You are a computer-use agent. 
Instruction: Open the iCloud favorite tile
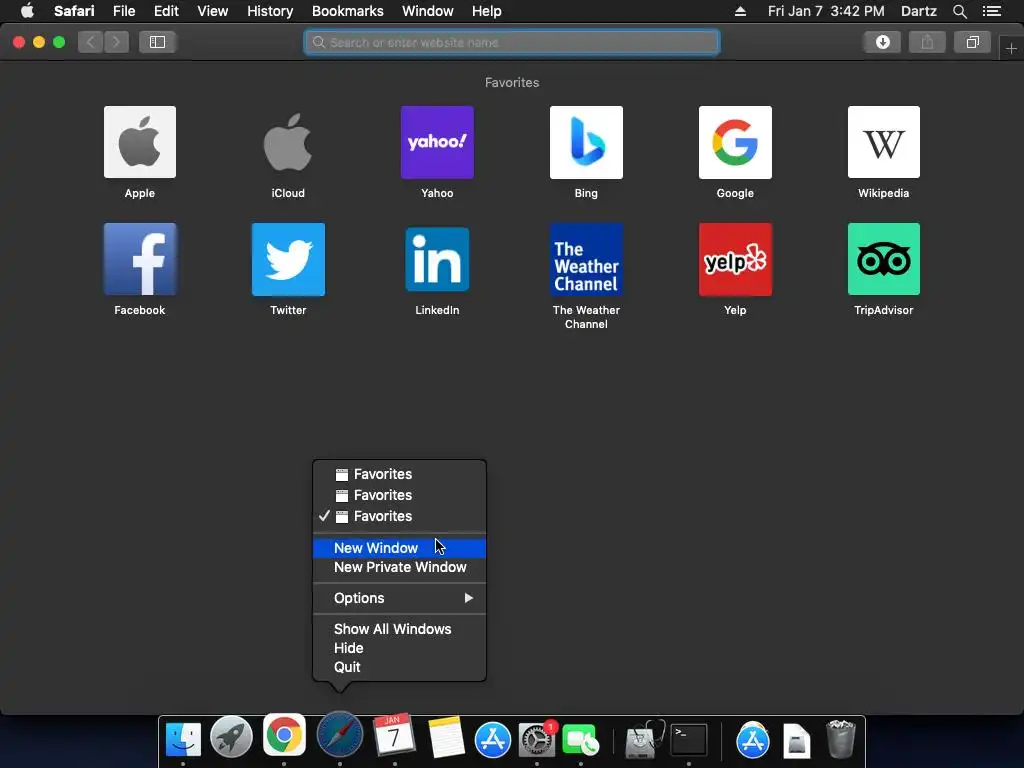click(x=288, y=142)
